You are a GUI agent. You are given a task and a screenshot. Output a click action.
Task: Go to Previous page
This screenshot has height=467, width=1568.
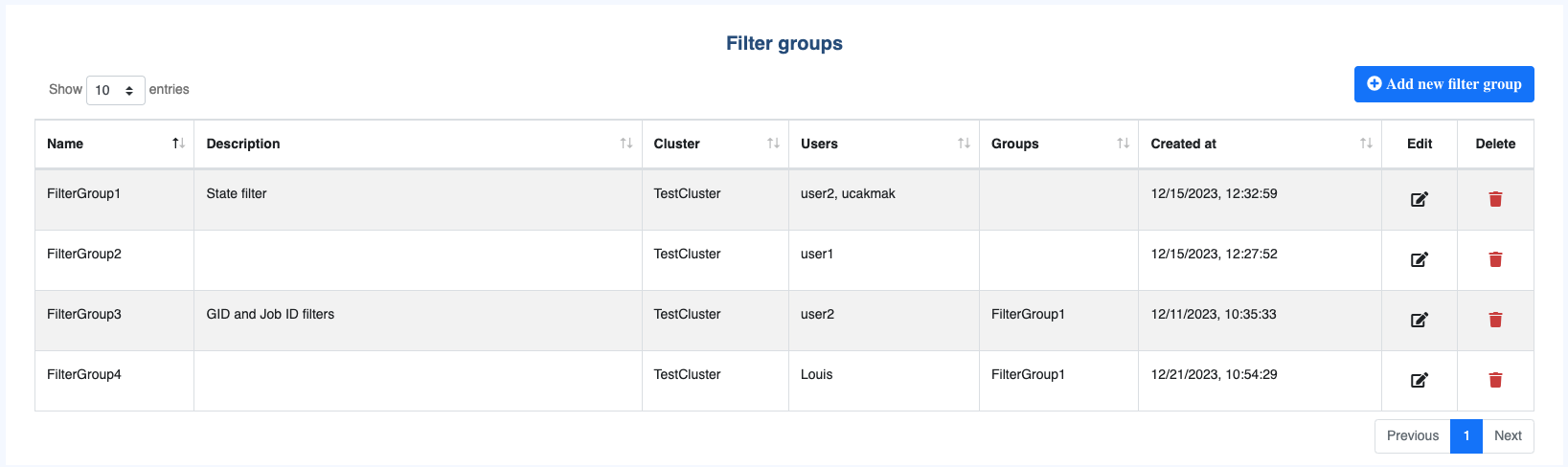tap(1413, 435)
